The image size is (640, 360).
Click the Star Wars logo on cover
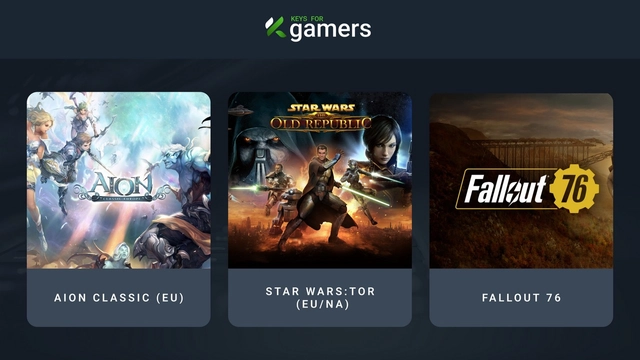[321, 108]
